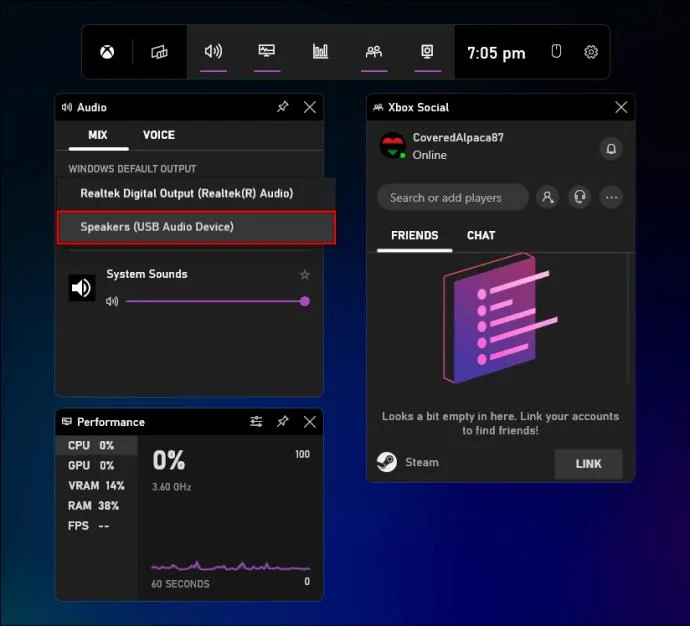
Task: Select the VRAM 14% metric
Action: [97, 486]
